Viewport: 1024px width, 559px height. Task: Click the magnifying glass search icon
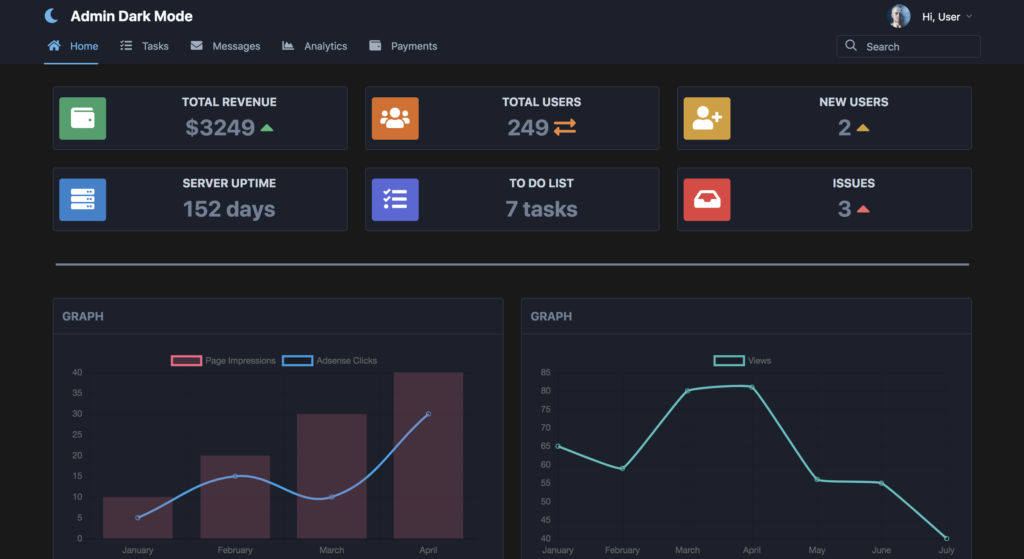tap(851, 46)
